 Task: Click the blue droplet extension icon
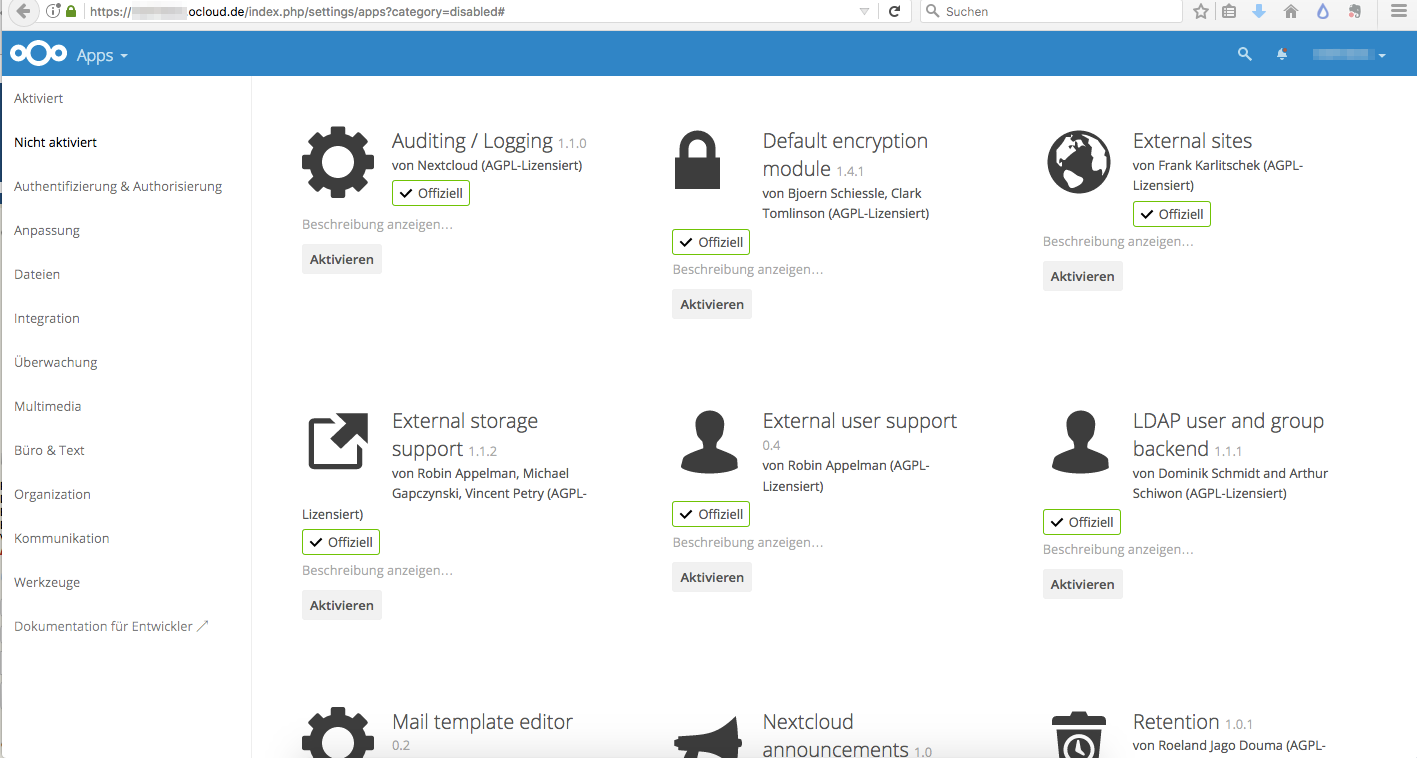click(1322, 11)
